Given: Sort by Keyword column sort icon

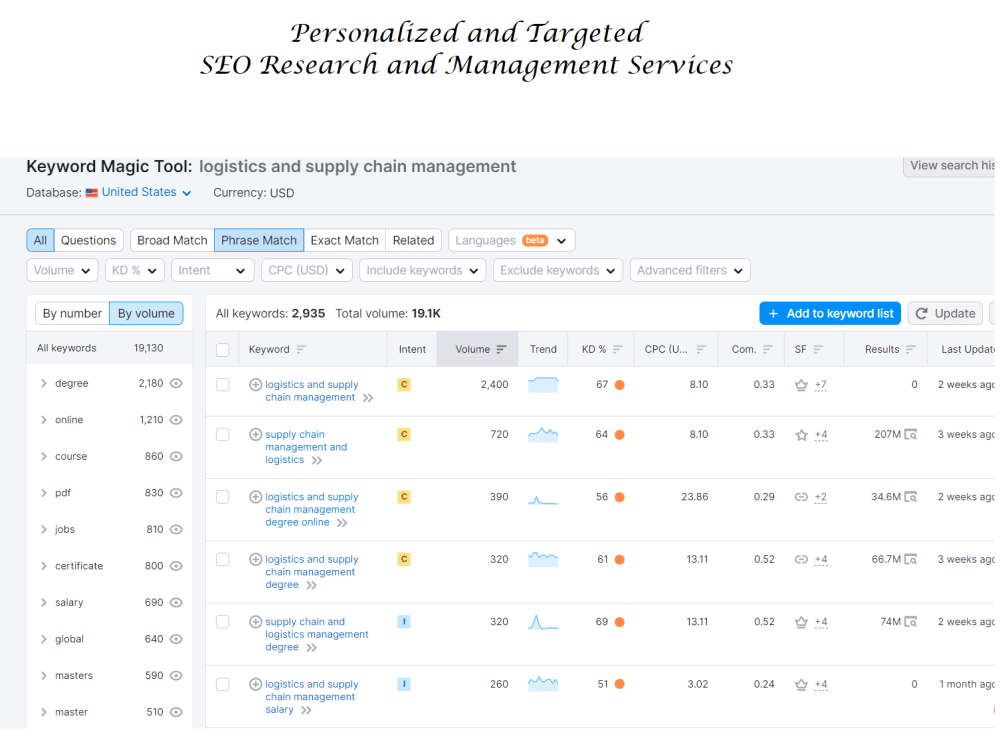Looking at the screenshot, I should 302,349.
